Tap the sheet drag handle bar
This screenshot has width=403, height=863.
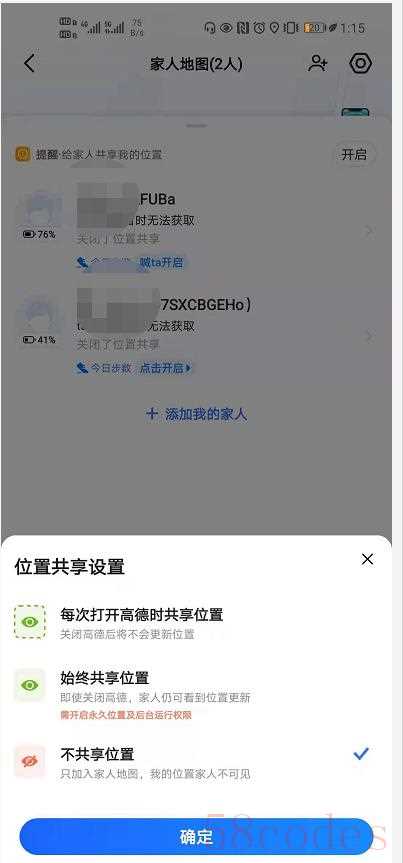[x=197, y=126]
